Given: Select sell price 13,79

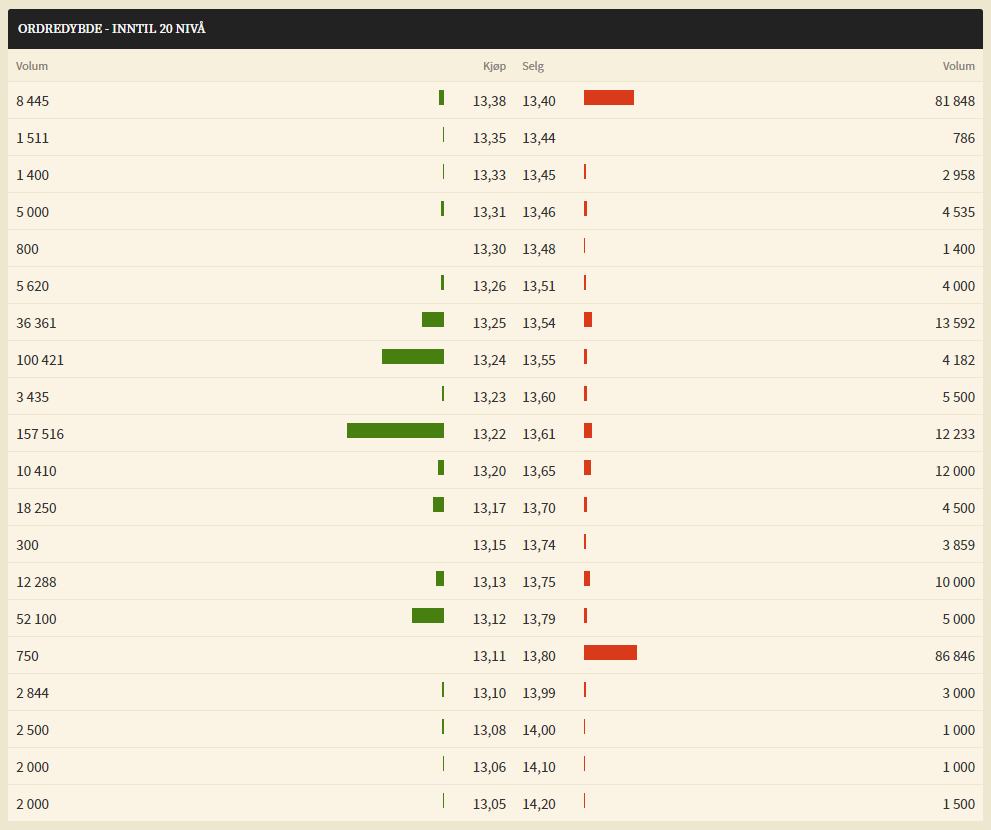Looking at the screenshot, I should pyautogui.click(x=538, y=619).
